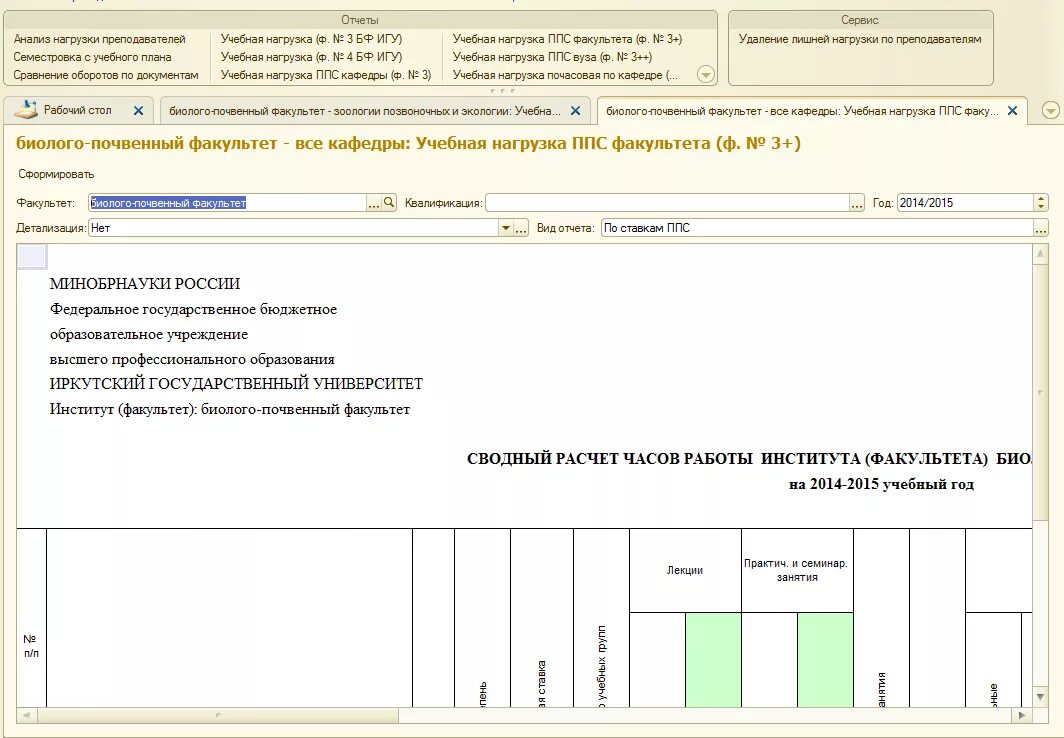Close the Рабочий стол tab with its X icon
Viewport: 1064px width, 738px height.
138,111
